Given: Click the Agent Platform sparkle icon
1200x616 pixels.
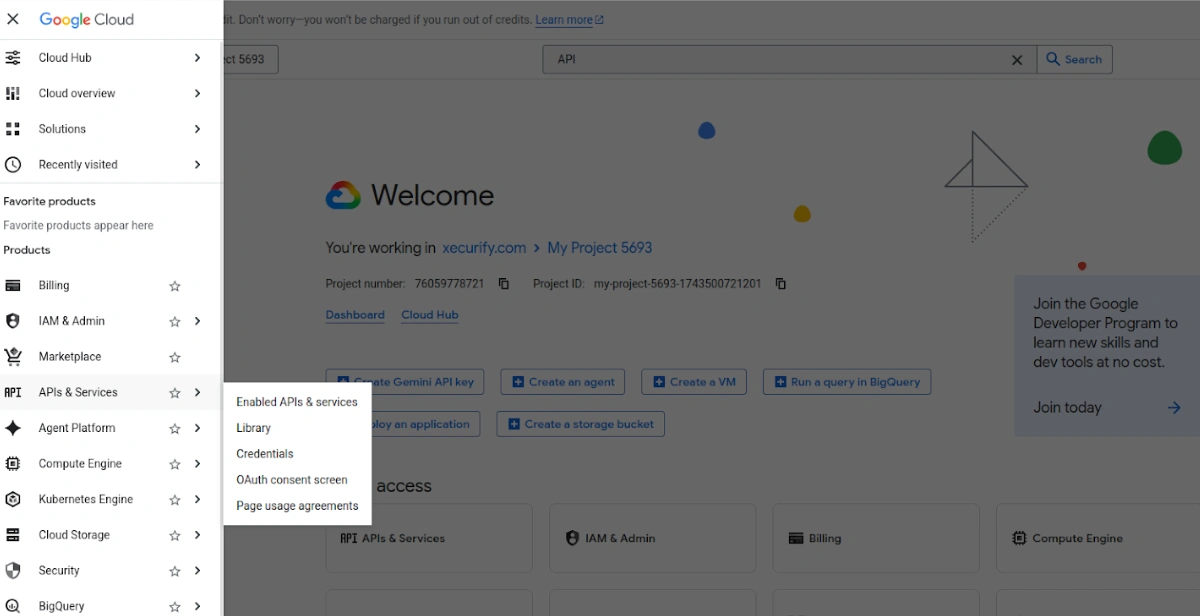Looking at the screenshot, I should coord(13,428).
